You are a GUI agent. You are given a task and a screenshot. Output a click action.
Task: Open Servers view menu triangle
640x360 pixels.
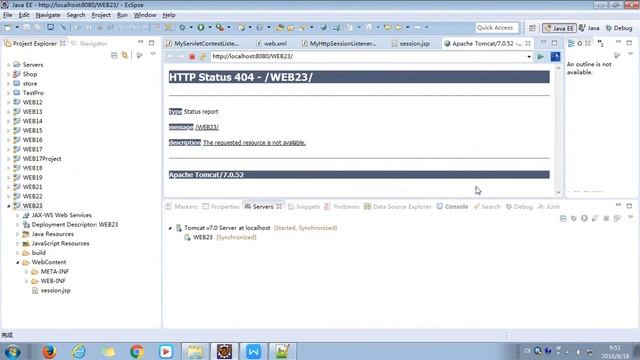tap(630, 218)
